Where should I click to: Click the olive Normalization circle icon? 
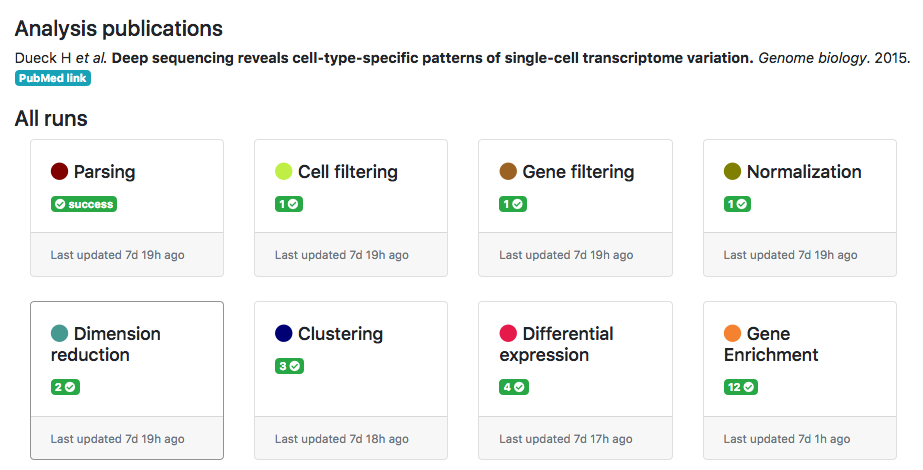tap(732, 172)
